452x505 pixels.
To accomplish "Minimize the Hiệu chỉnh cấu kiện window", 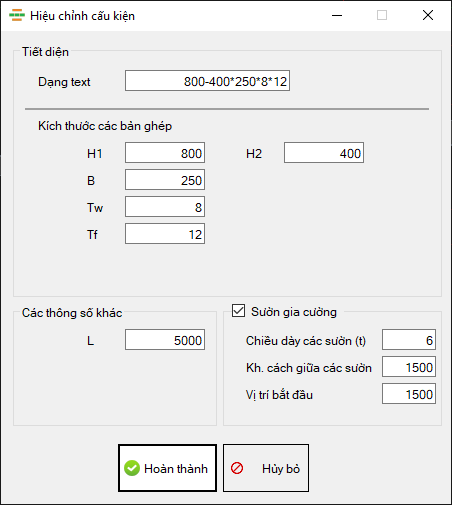I will (x=337, y=15).
